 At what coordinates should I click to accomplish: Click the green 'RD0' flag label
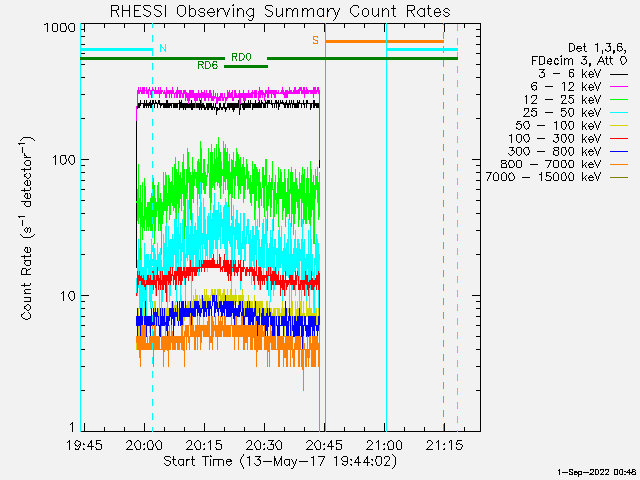[241, 57]
